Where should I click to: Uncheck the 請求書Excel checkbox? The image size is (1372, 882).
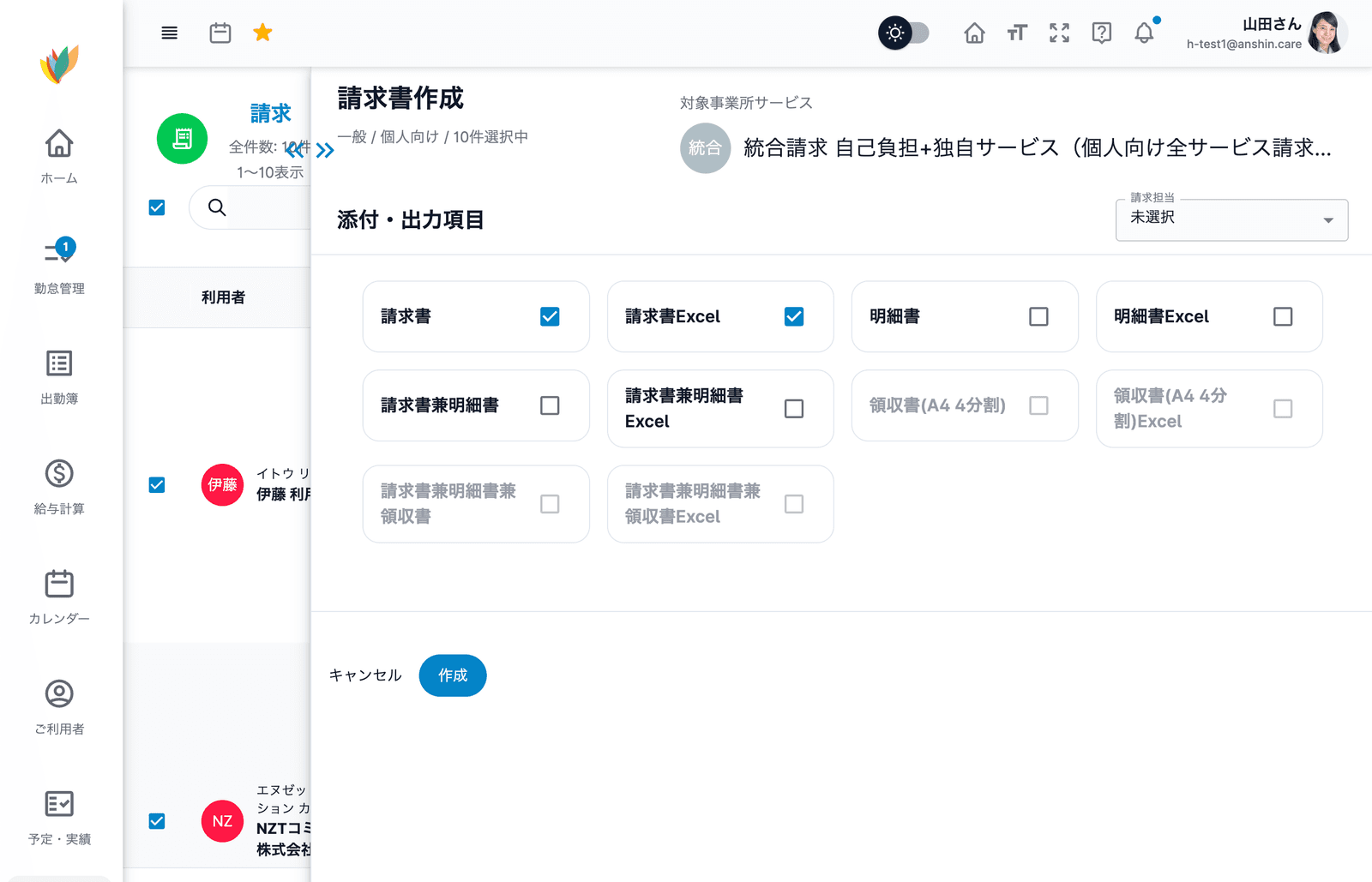pyautogui.click(x=794, y=316)
